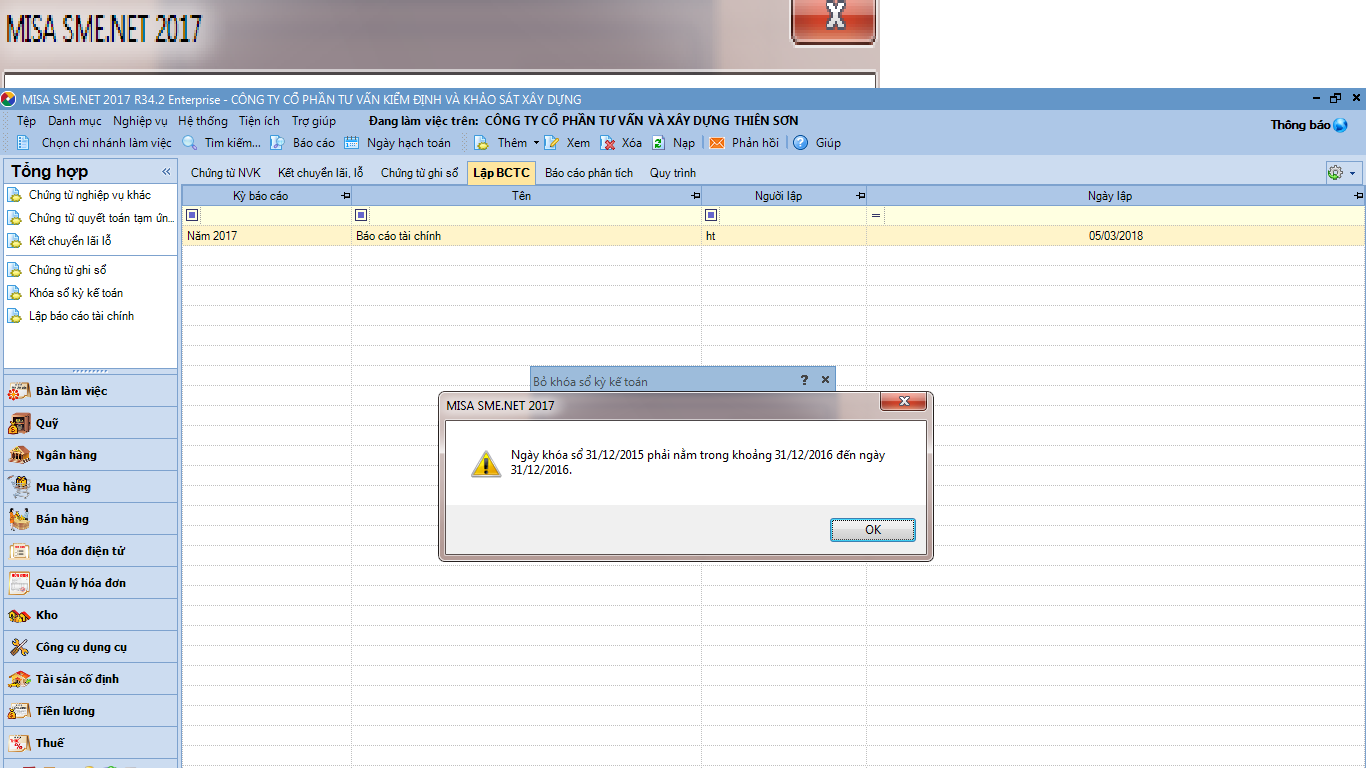Close the Bỏ khóa sổ kỳ kế toán dialog
This screenshot has width=1366, height=768.
825,380
